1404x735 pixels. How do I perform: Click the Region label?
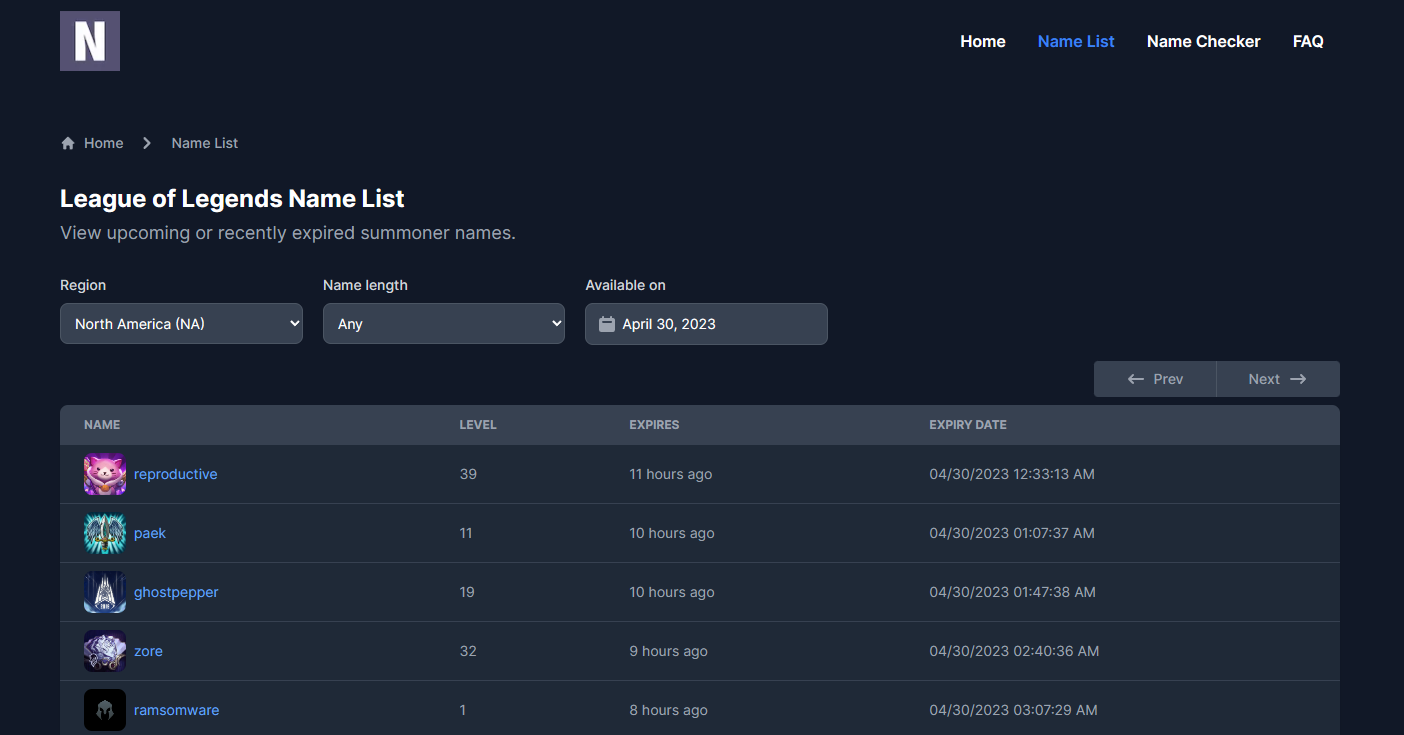(83, 285)
